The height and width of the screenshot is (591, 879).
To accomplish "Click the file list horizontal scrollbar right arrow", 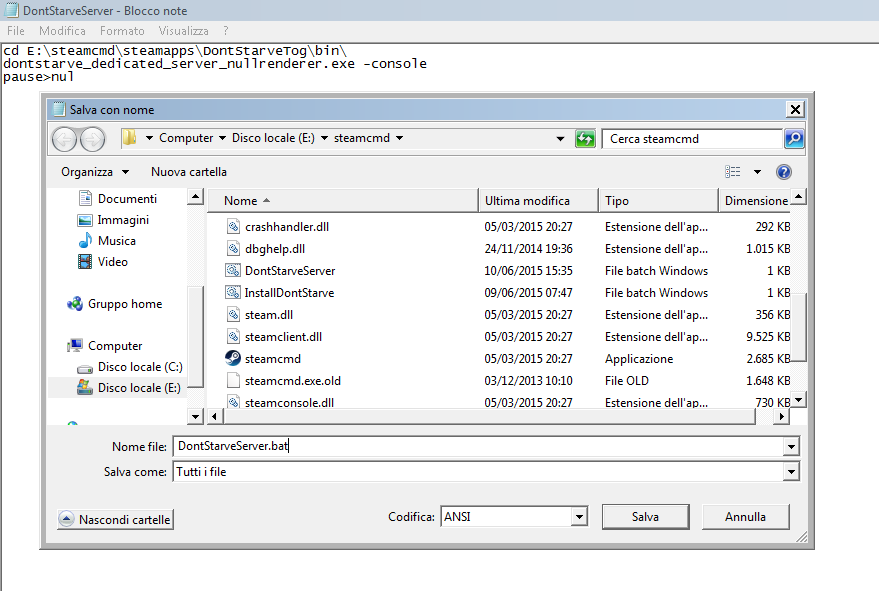I will pyautogui.click(x=782, y=416).
